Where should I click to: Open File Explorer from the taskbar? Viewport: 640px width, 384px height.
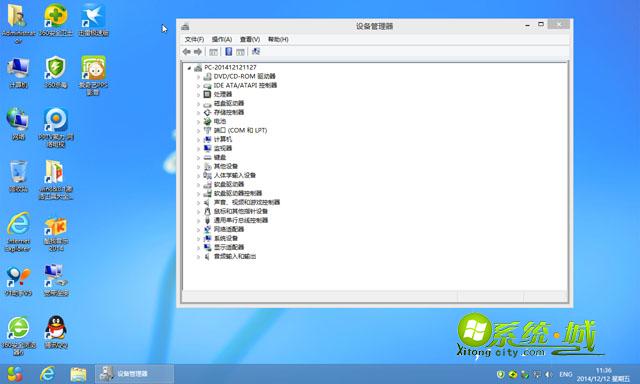point(78,374)
